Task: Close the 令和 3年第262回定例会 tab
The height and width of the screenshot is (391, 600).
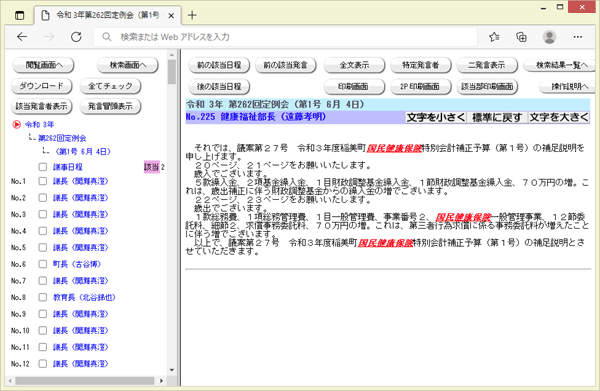Action: (x=171, y=16)
